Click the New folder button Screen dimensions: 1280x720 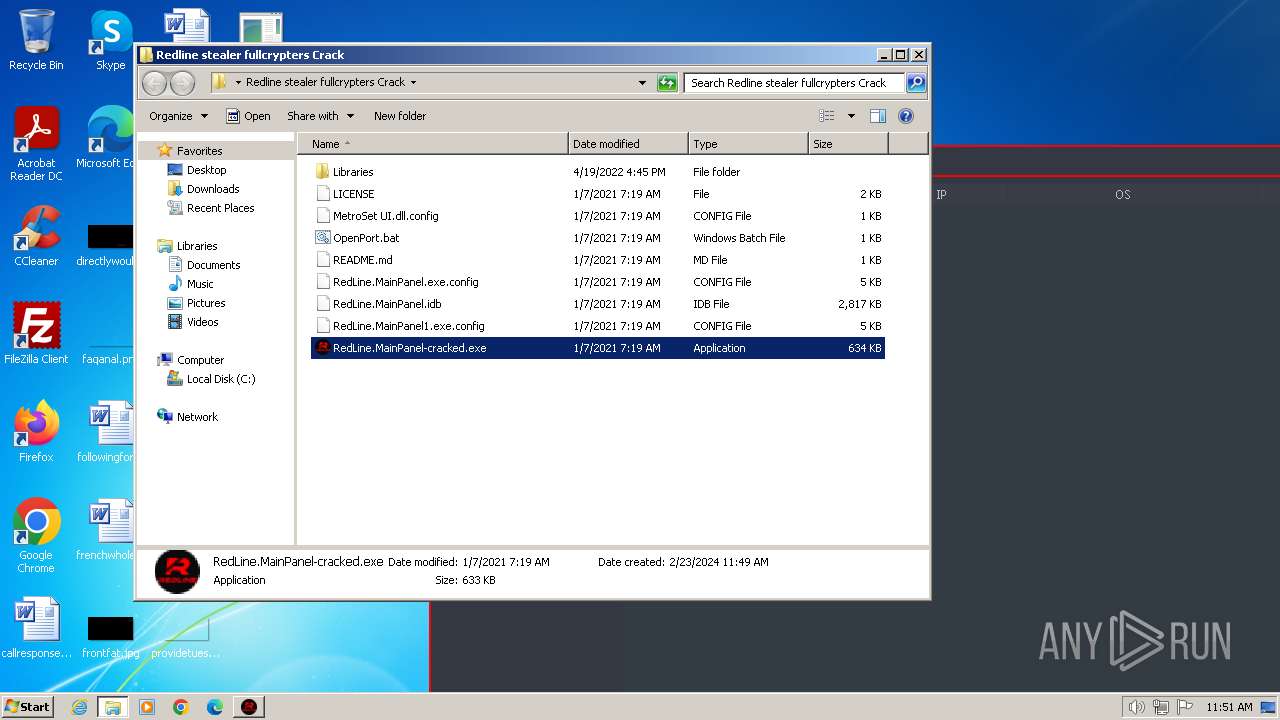(400, 116)
